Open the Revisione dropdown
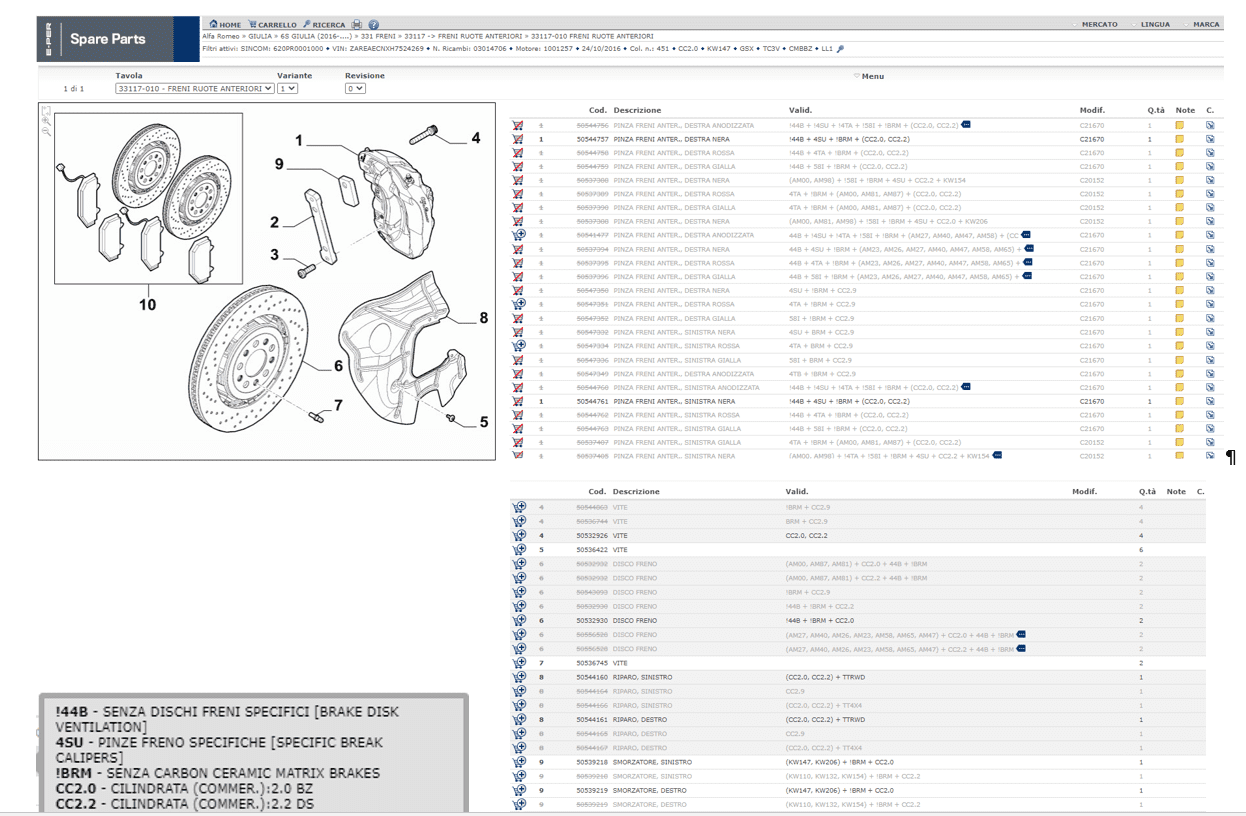 coord(355,88)
